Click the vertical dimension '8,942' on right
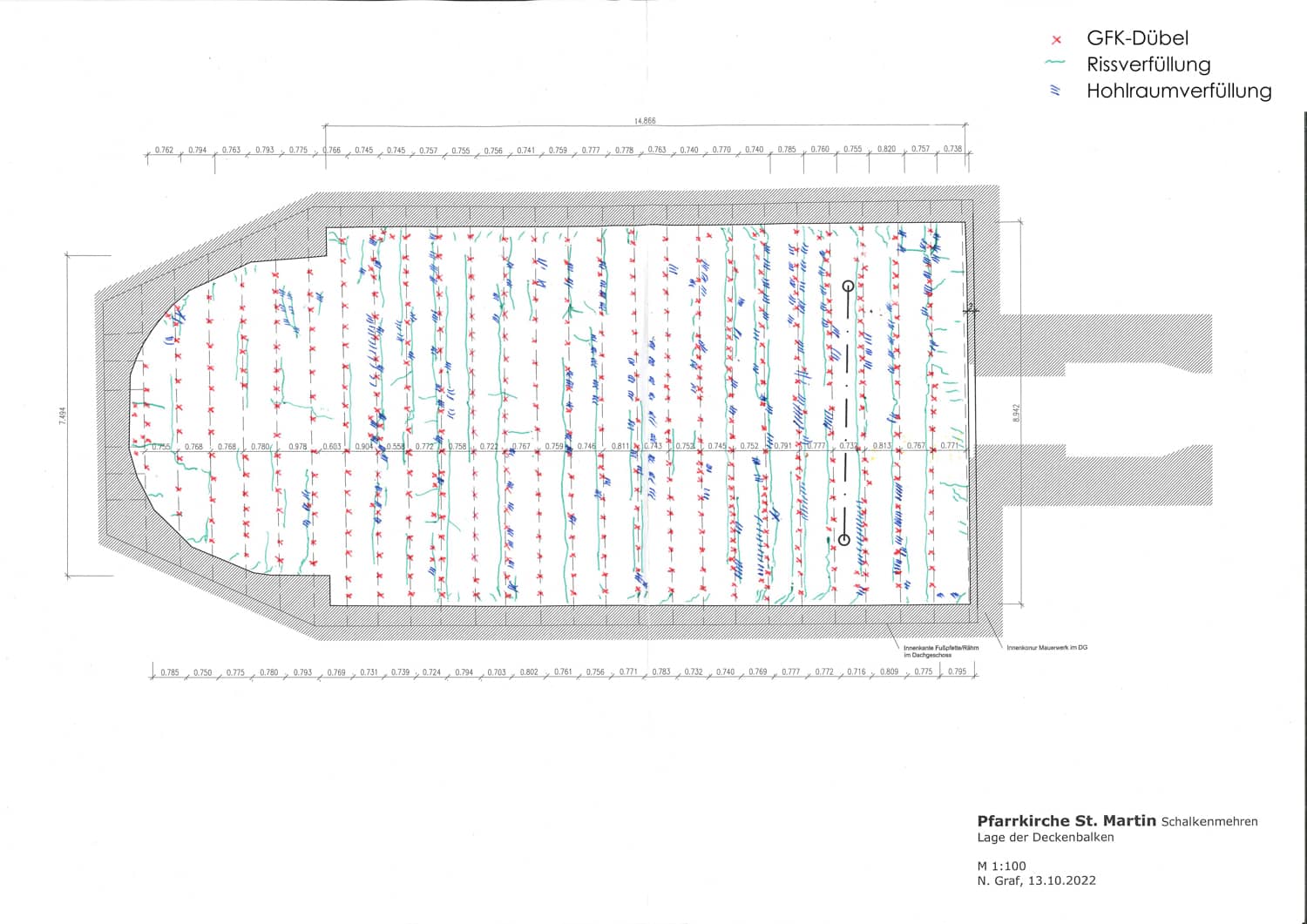Image resolution: width=1307 pixels, height=924 pixels. pos(1016,413)
